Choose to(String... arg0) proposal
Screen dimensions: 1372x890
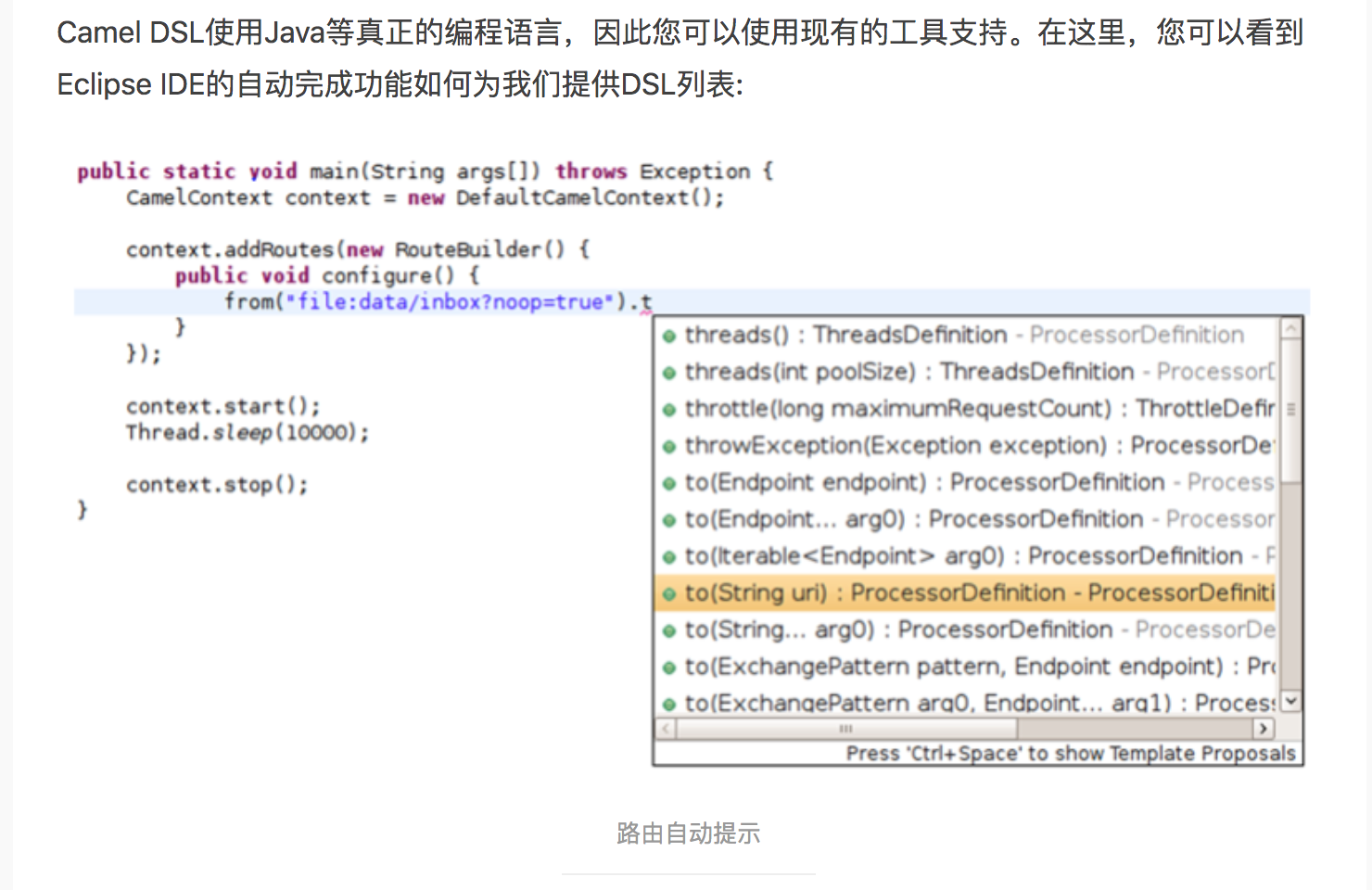click(x=966, y=630)
